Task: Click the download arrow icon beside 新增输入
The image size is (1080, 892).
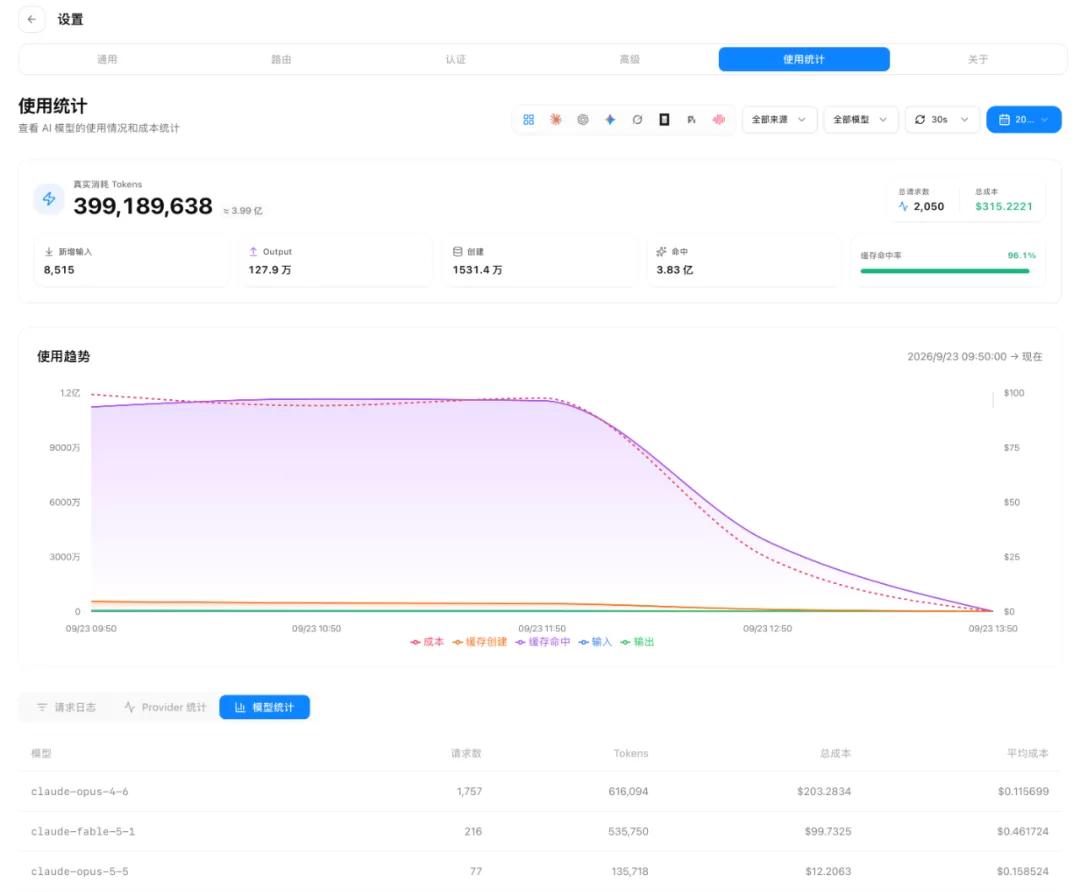Action: pyautogui.click(x=49, y=251)
